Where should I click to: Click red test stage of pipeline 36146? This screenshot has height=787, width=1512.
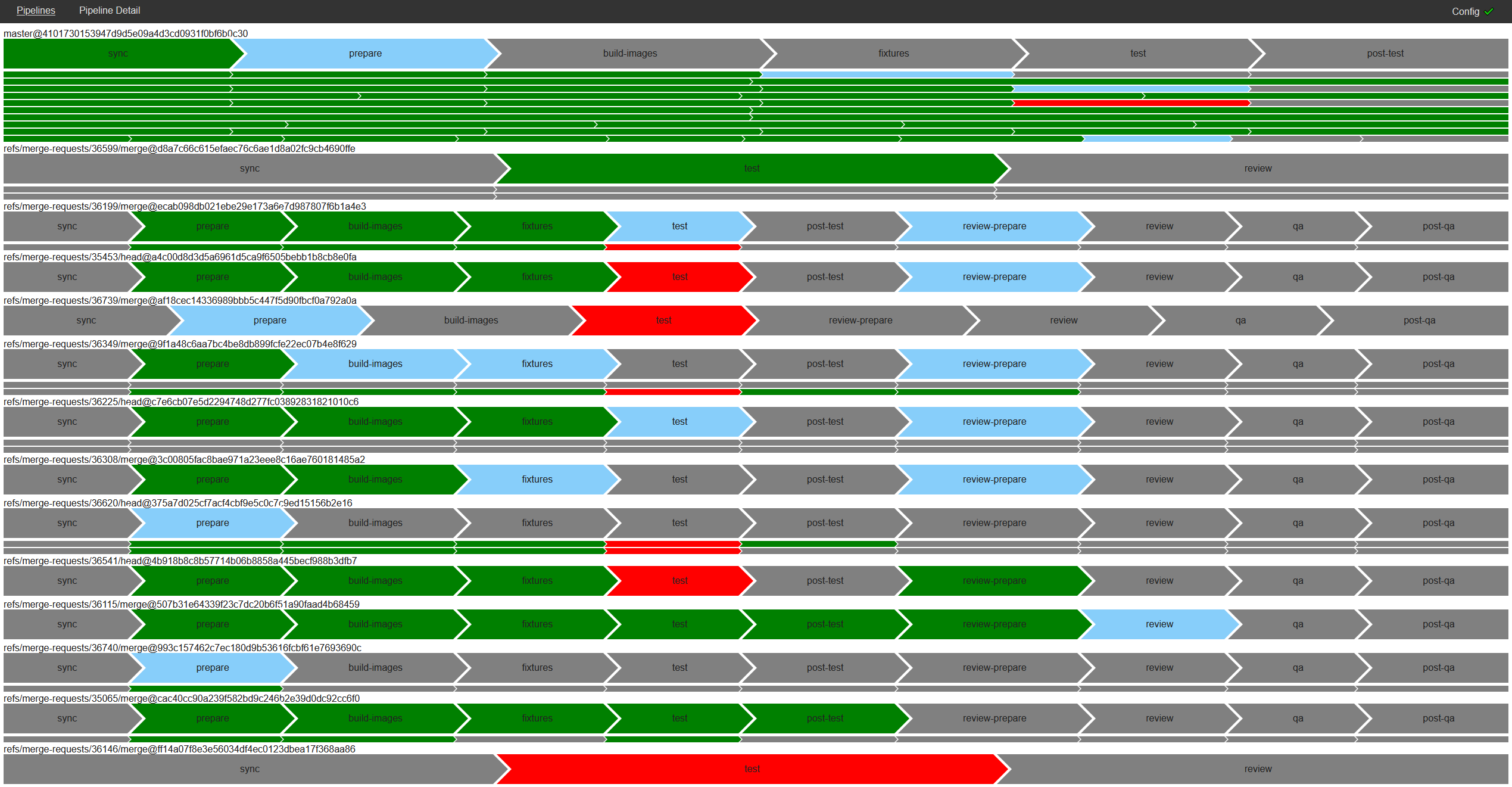click(752, 769)
